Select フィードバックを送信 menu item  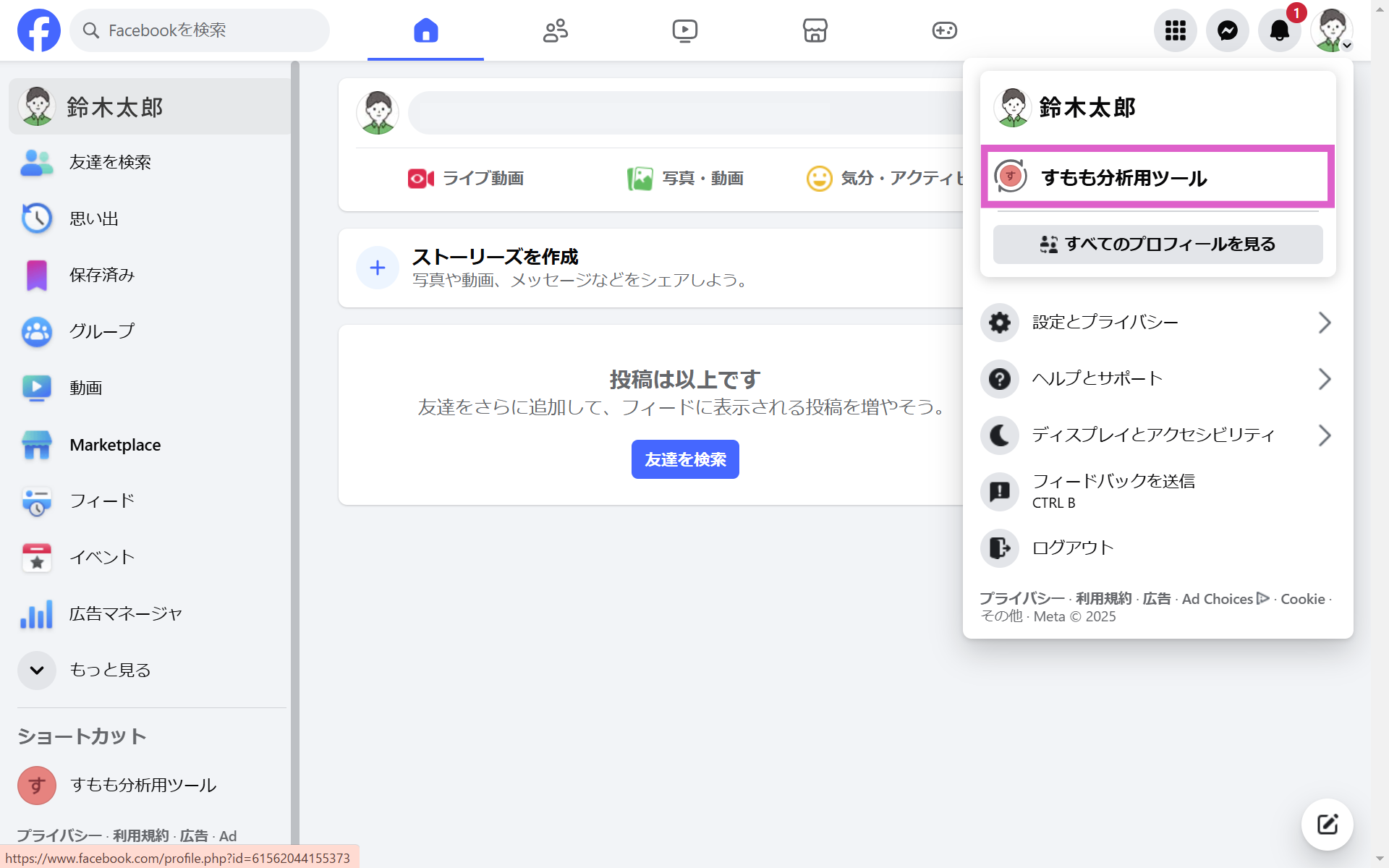point(1113,490)
